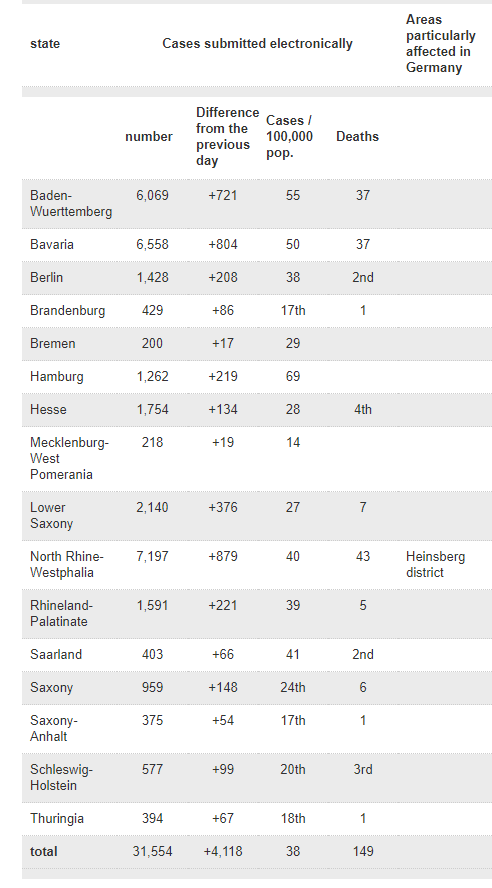
Task: Select the Hesse state cell
Action: 48,409
